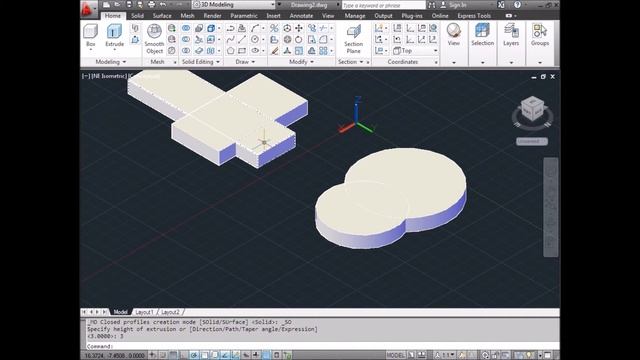Switch to the Express Tools ribbon tab

tap(474, 16)
